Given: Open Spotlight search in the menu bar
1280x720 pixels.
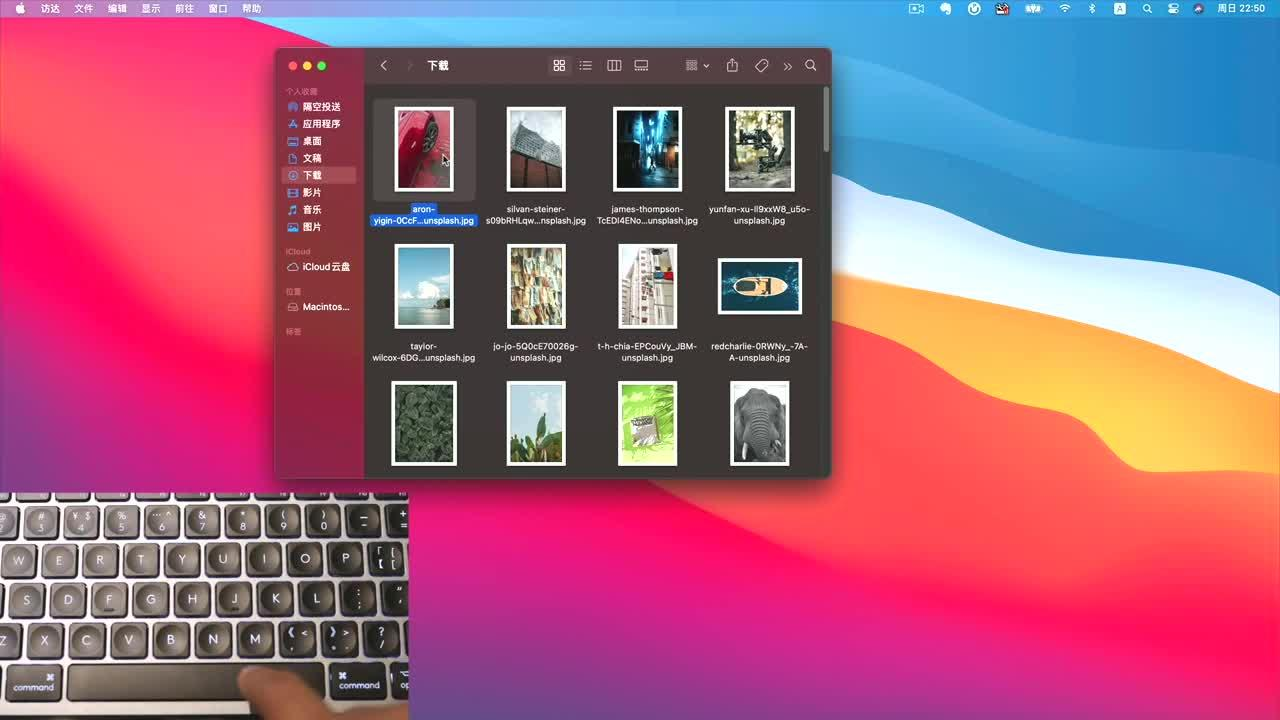Looking at the screenshot, I should pyautogui.click(x=1147, y=8).
